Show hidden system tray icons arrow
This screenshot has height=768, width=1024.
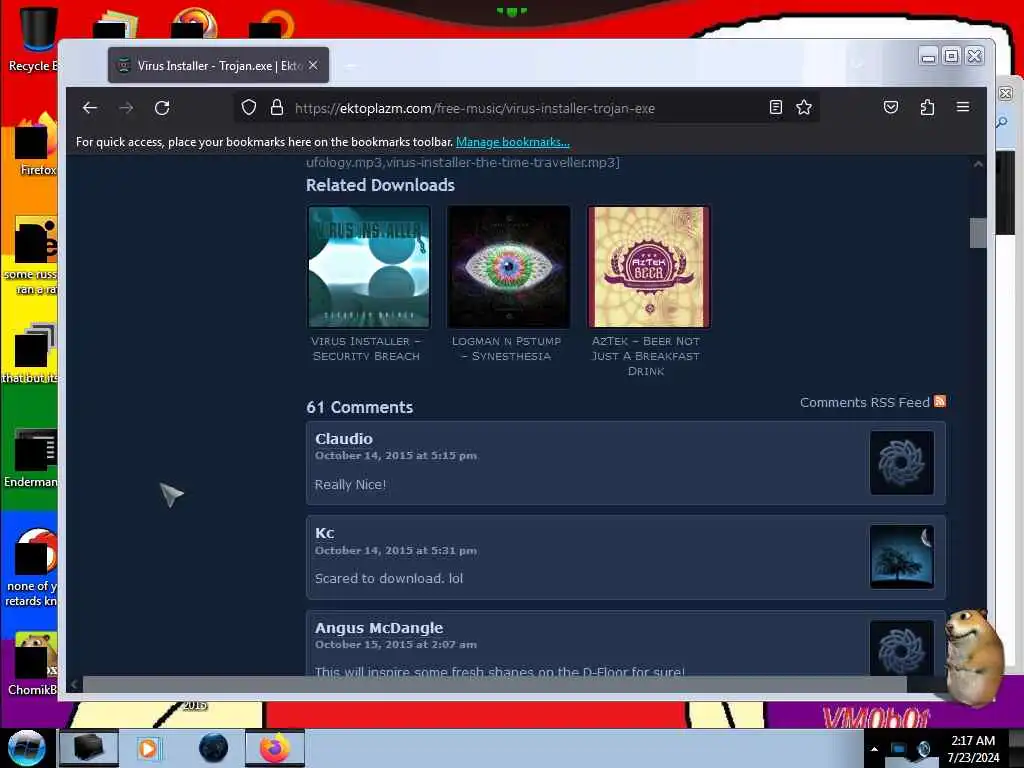click(x=874, y=749)
